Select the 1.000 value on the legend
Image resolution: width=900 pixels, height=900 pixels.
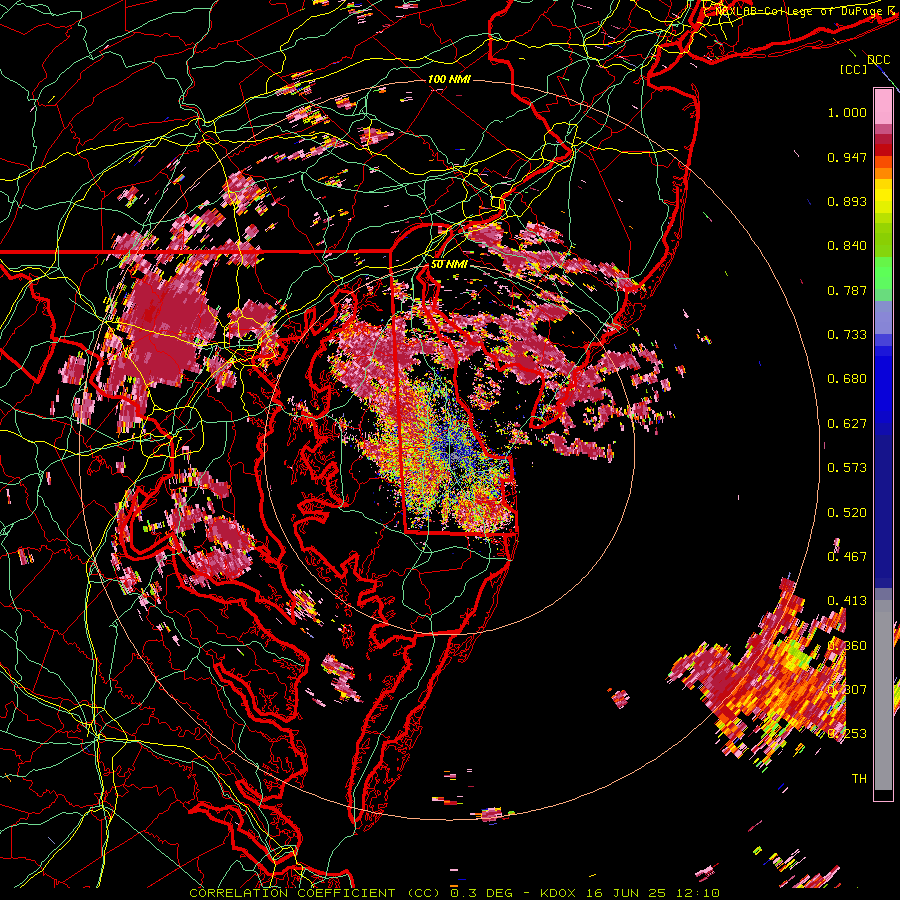[847, 112]
